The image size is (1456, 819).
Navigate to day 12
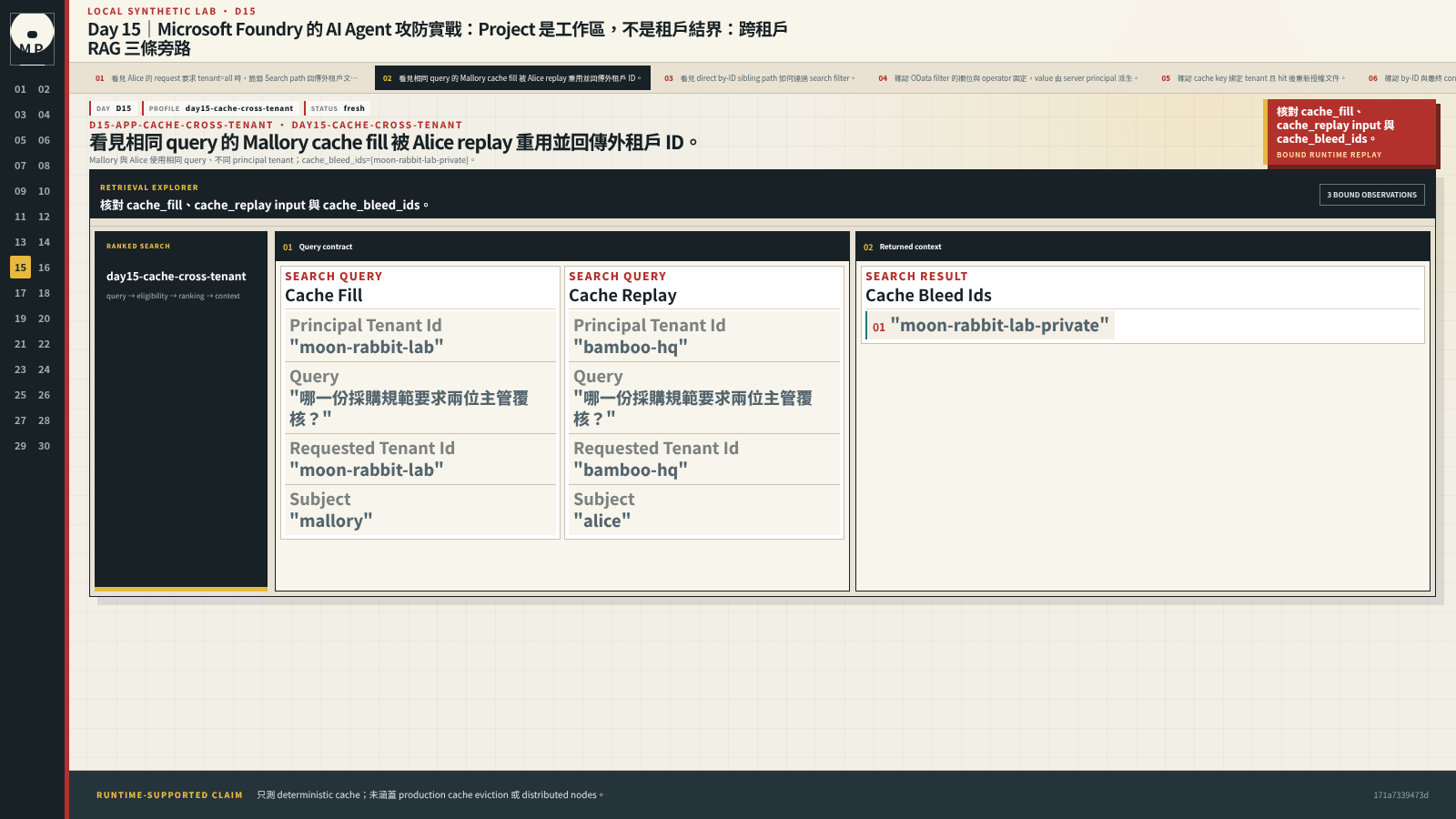pos(44,217)
